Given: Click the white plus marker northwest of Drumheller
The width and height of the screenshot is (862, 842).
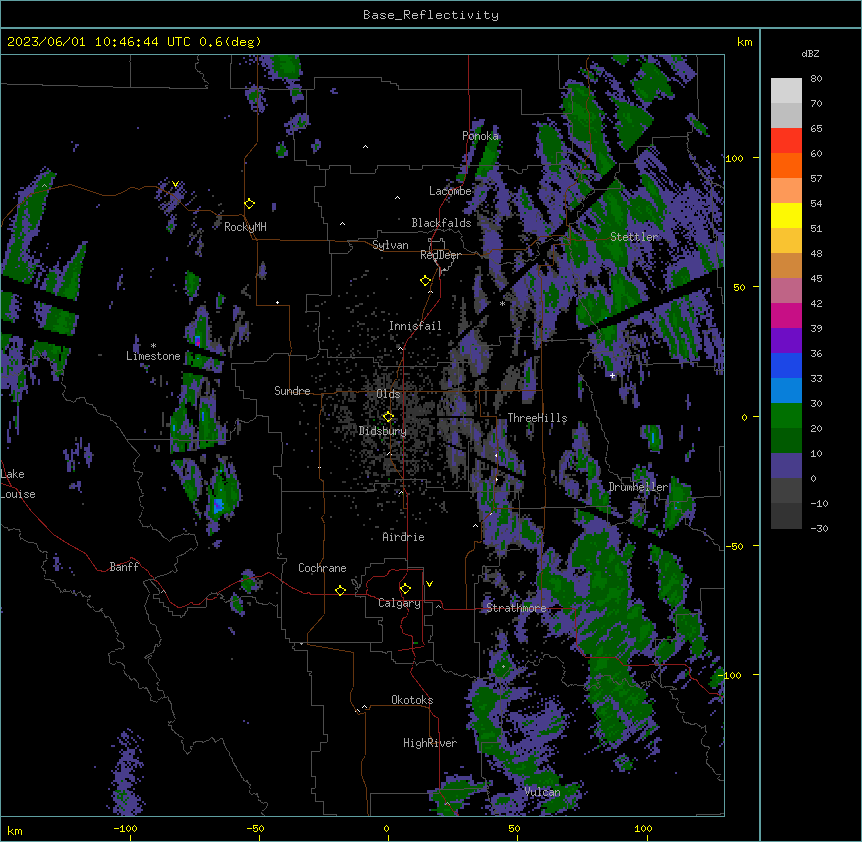Looking at the screenshot, I should pos(612,375).
